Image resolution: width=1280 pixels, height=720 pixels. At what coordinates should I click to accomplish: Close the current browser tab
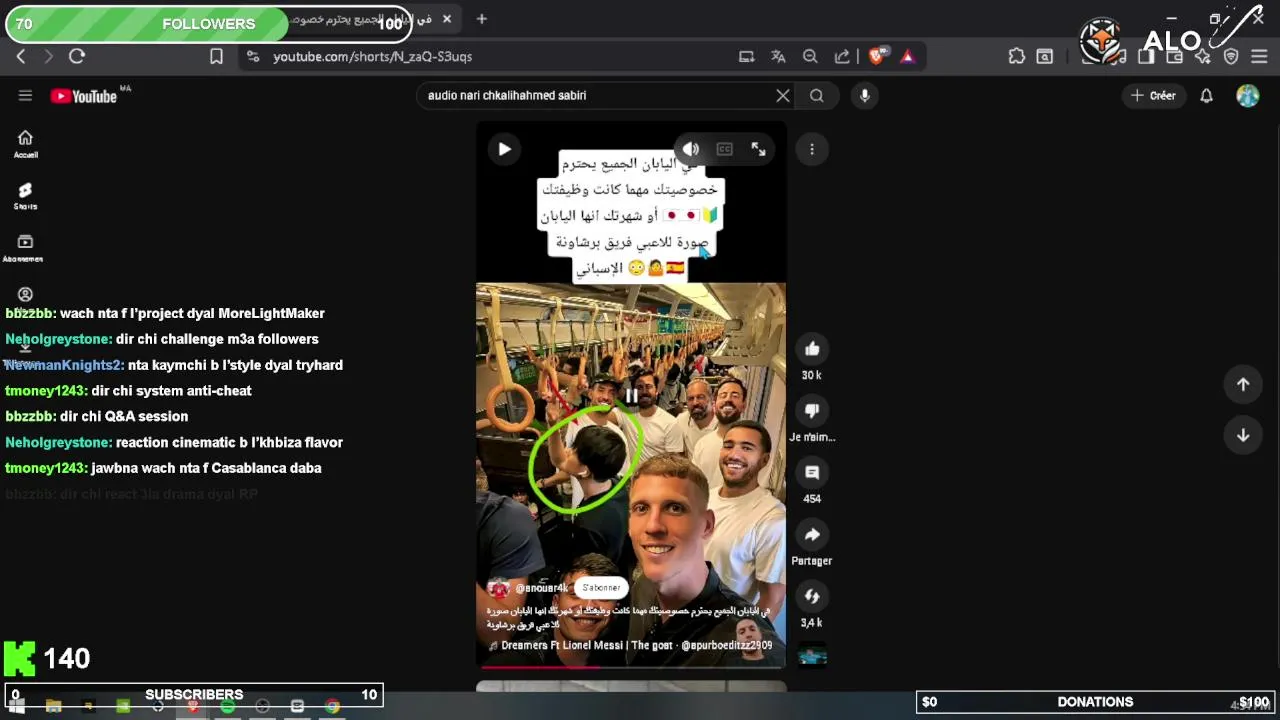tap(447, 19)
